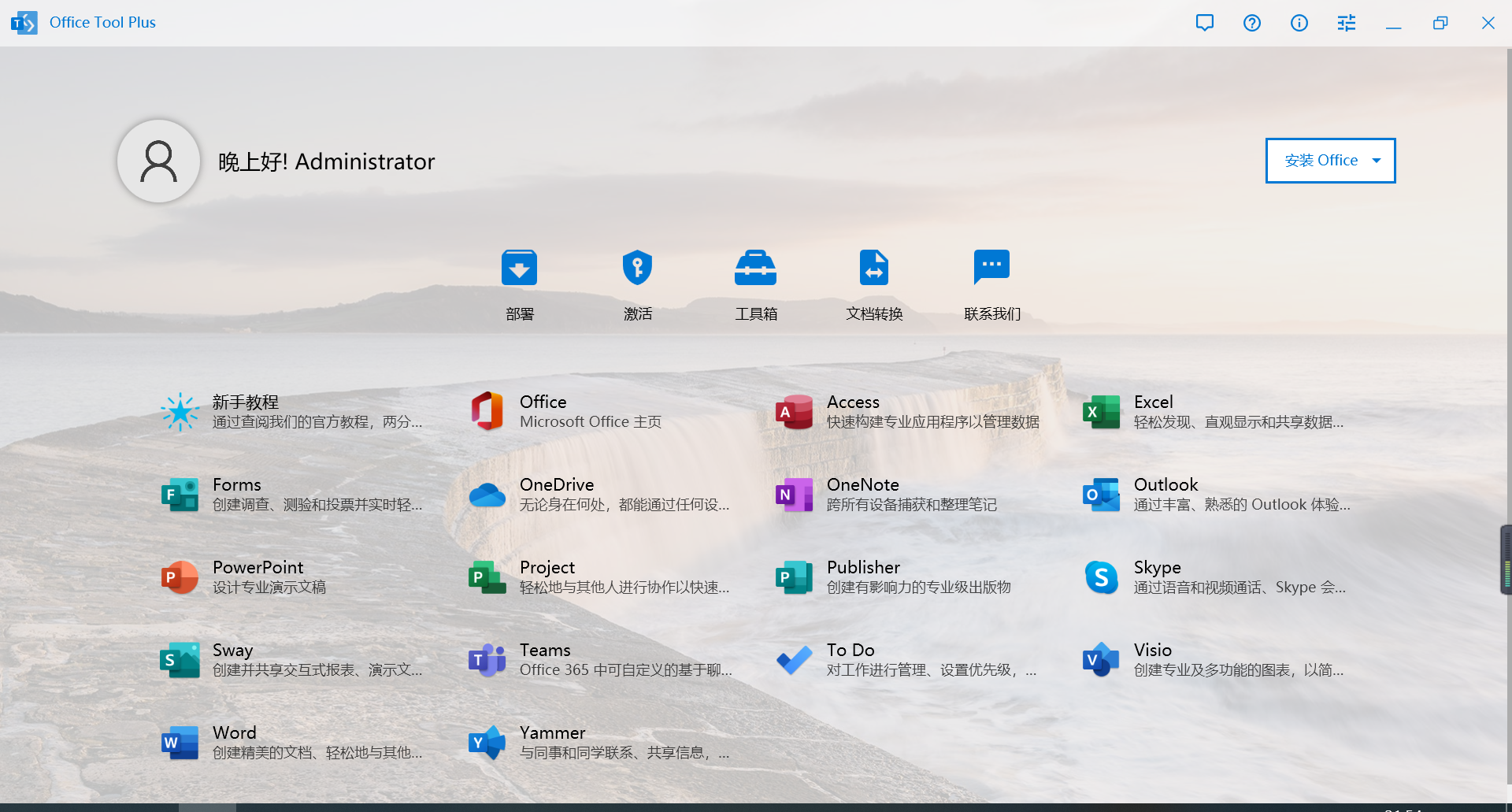
Task: Open the Yammer app icon
Action: click(487, 743)
